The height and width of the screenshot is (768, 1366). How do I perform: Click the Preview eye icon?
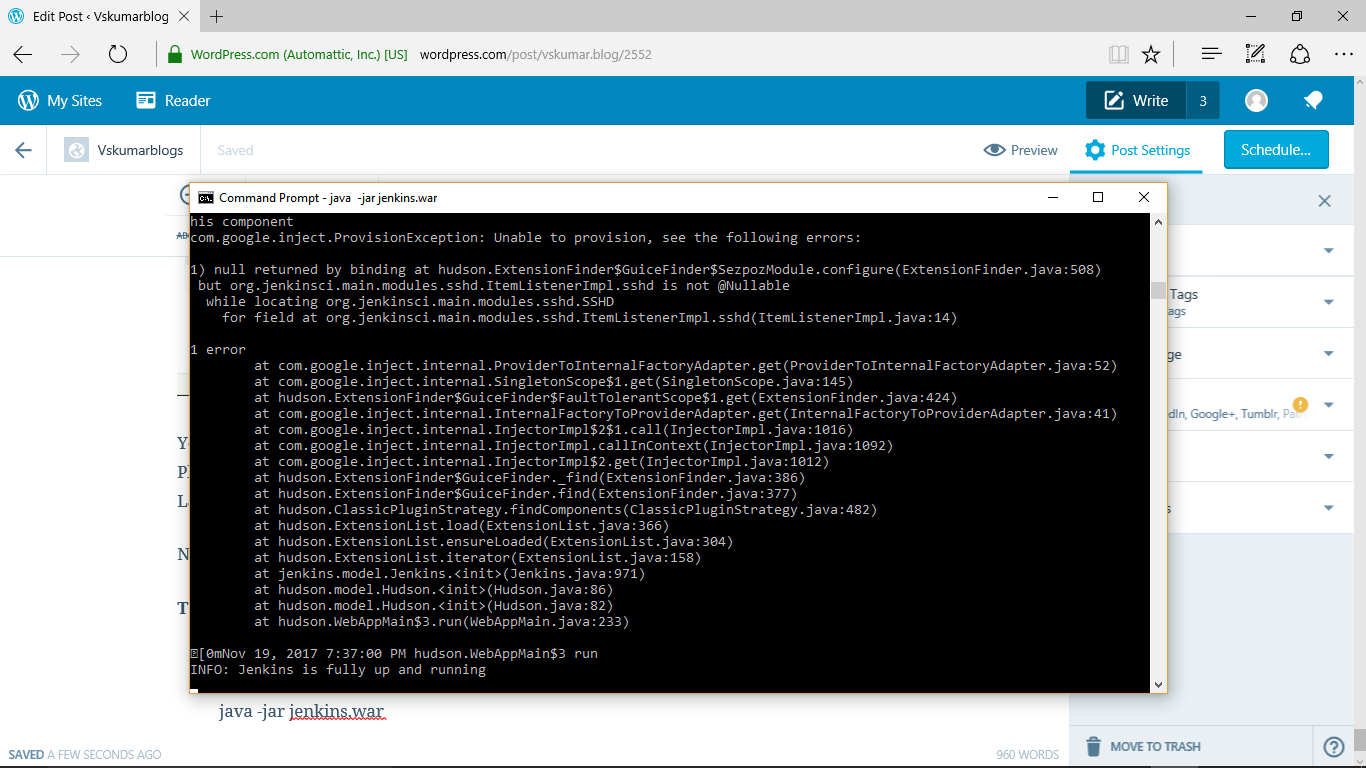pos(995,150)
